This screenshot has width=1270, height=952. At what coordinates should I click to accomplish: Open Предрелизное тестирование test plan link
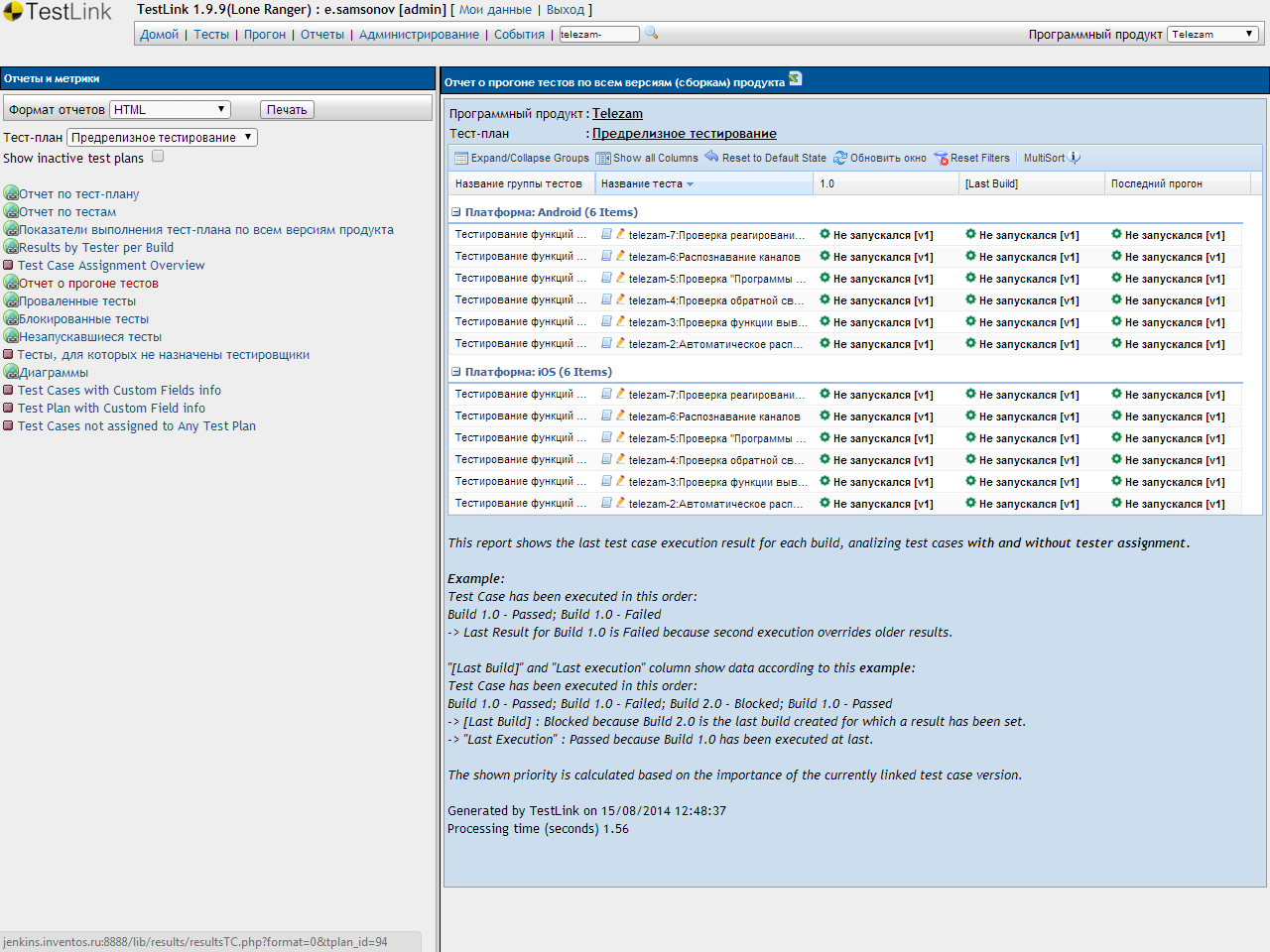coord(685,133)
